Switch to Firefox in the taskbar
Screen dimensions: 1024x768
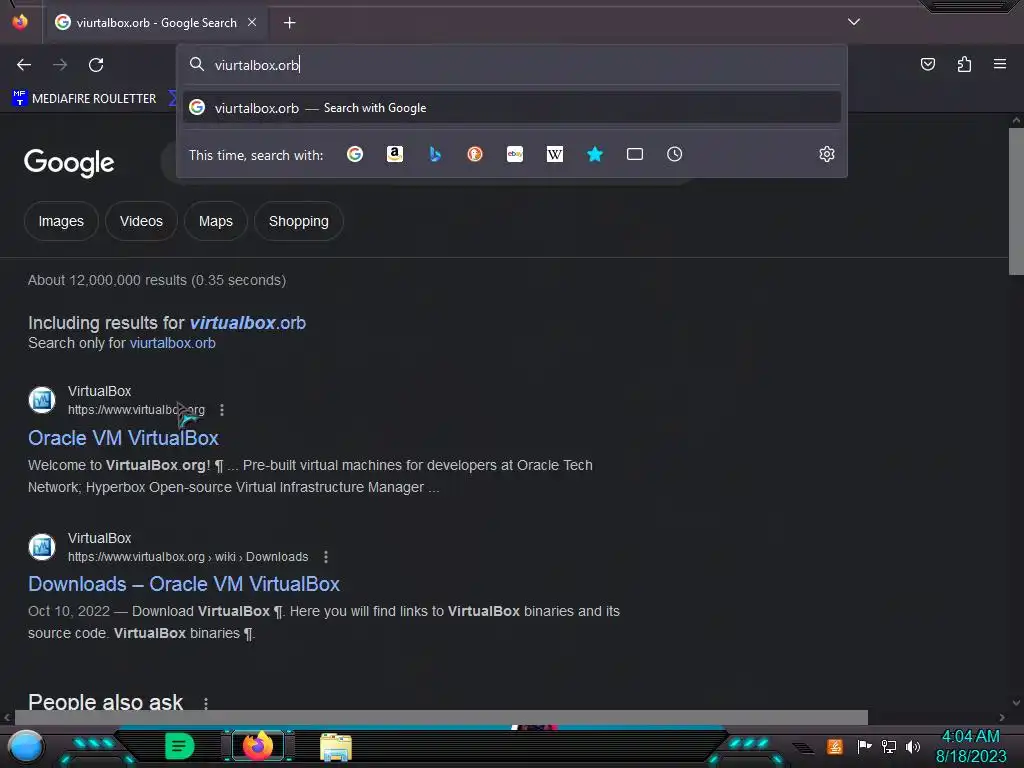click(258, 746)
